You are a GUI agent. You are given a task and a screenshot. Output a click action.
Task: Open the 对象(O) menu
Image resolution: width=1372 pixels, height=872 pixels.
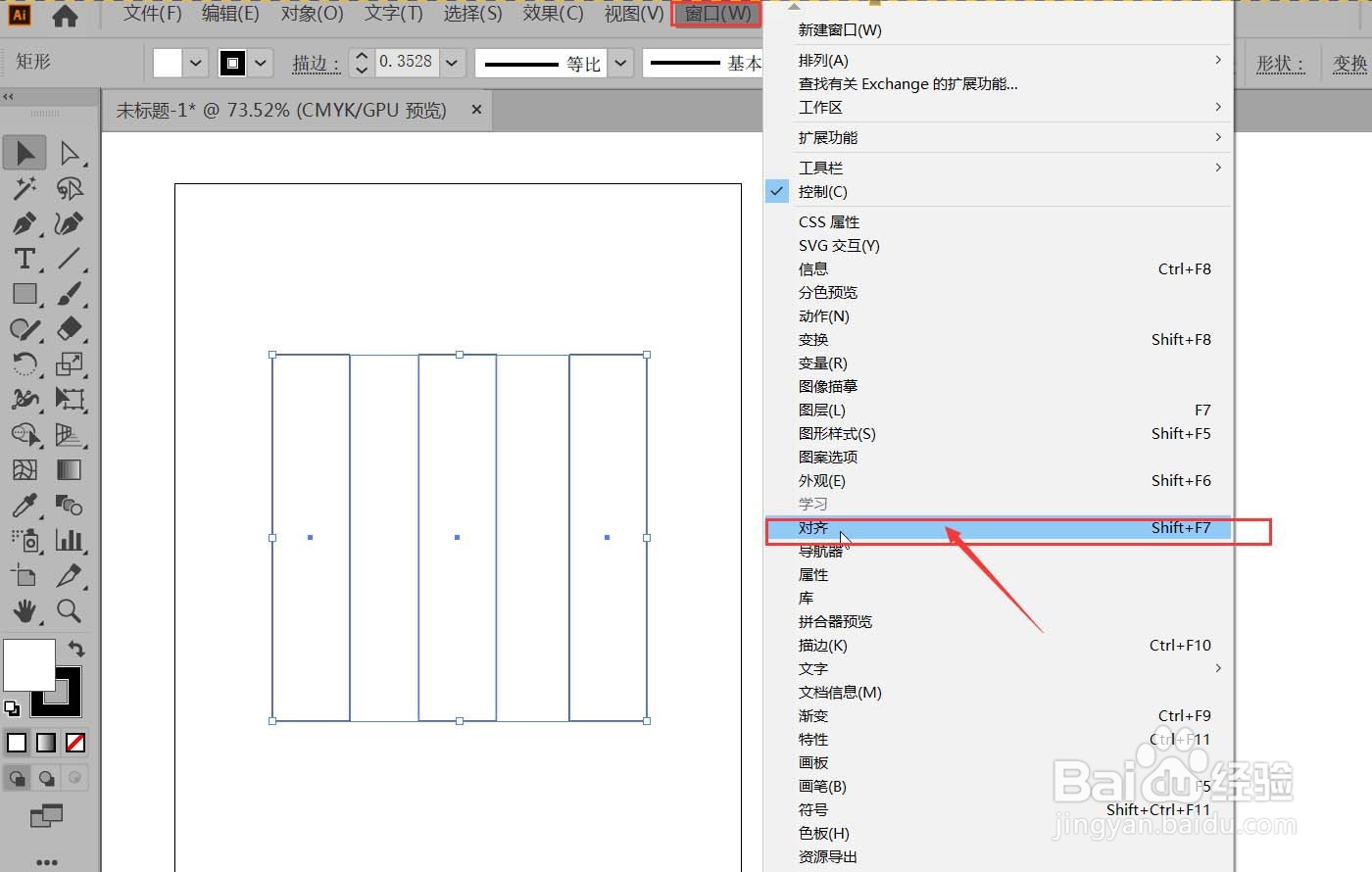click(x=312, y=14)
